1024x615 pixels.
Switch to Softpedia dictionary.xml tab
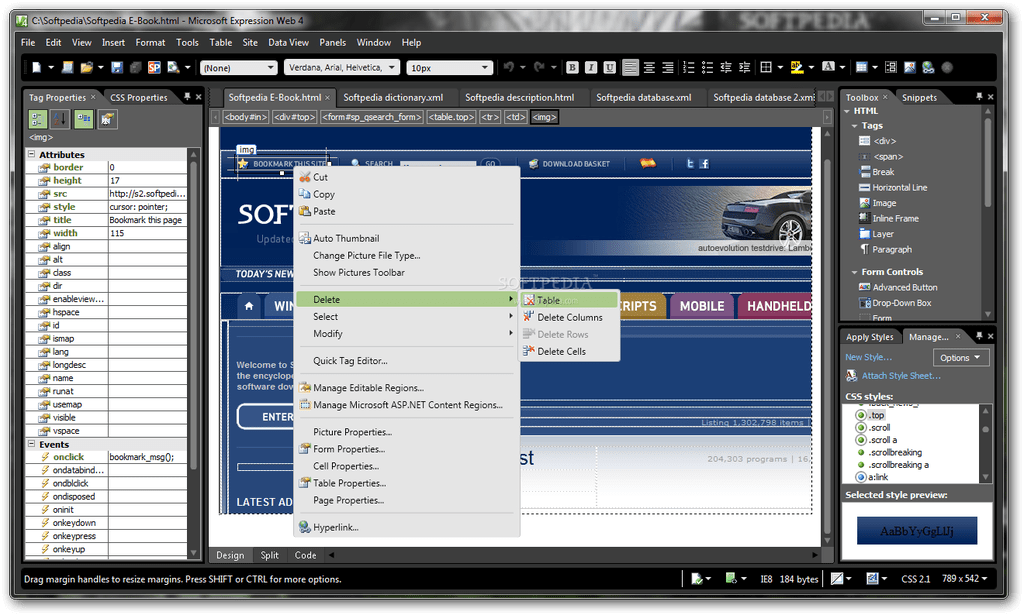[393, 98]
